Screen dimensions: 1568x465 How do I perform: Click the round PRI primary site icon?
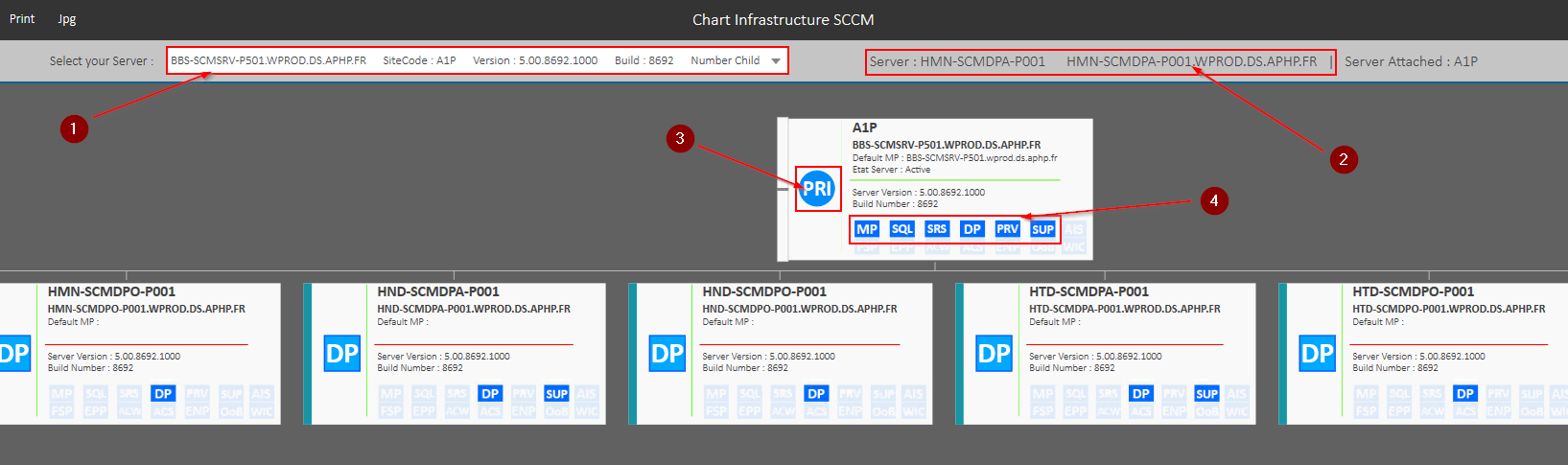817,189
